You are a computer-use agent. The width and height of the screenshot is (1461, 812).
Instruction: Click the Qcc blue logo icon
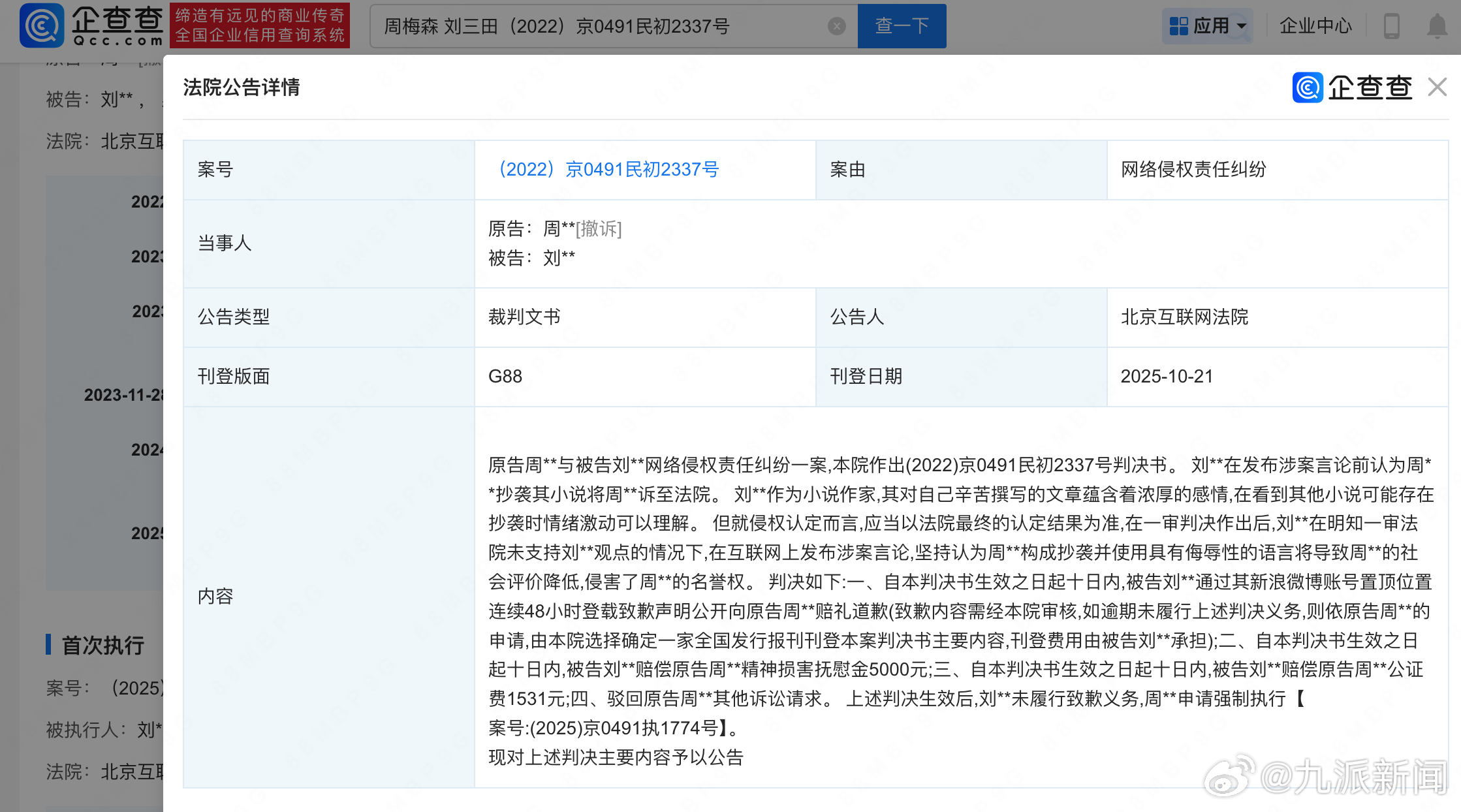[x=42, y=25]
